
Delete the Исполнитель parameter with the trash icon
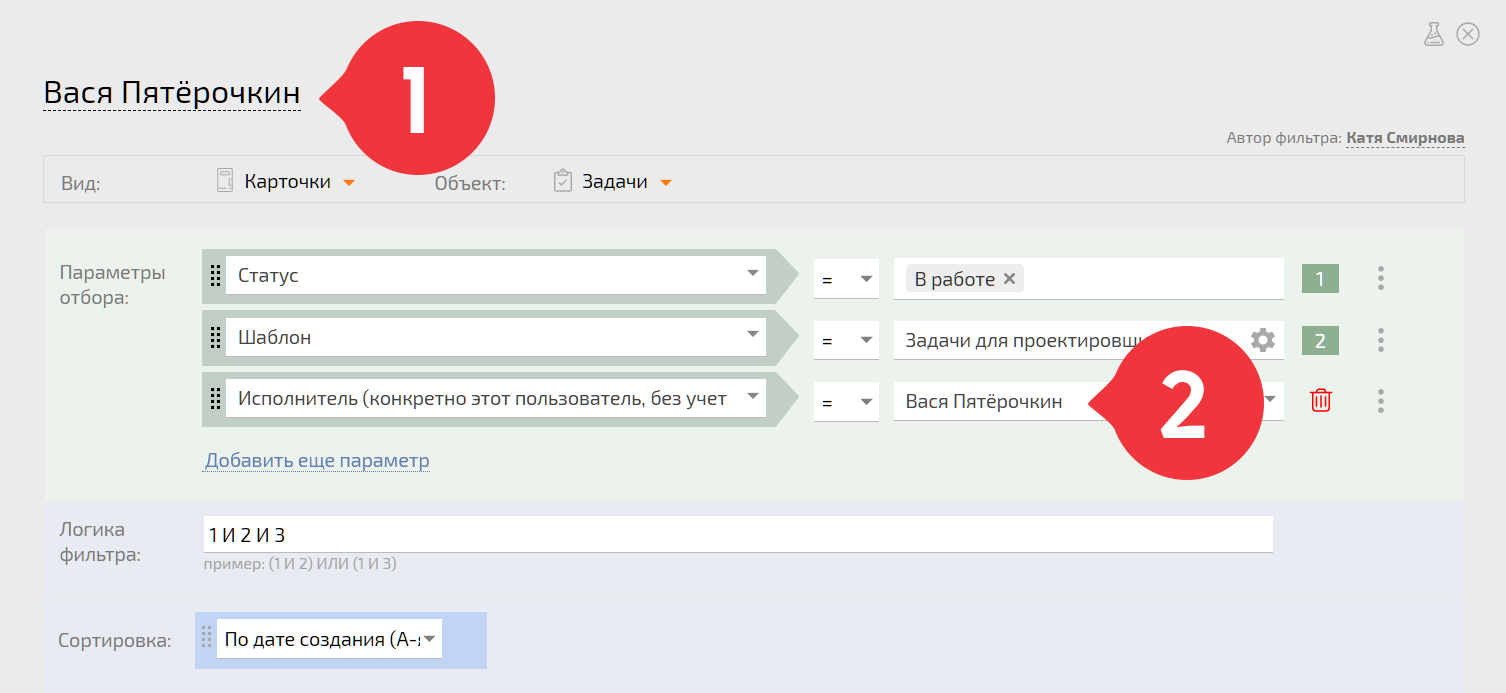[x=1321, y=401]
